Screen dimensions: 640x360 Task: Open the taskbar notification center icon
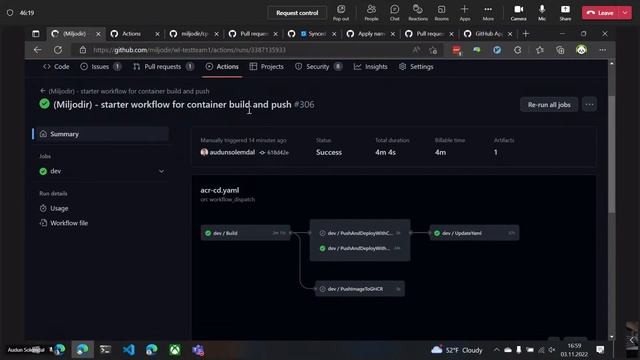[x=600, y=350]
